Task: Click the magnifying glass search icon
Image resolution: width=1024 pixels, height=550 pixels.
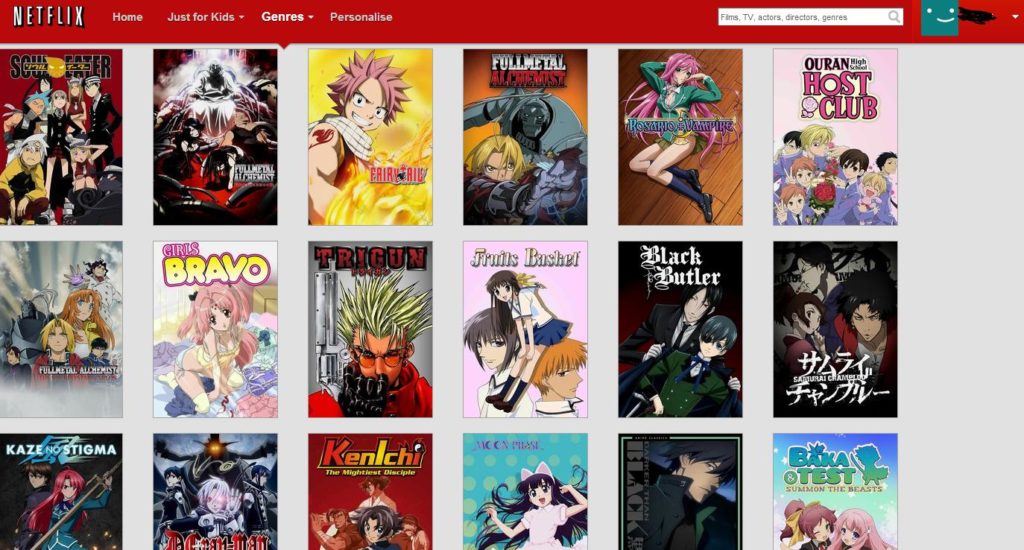Action: pos(894,17)
